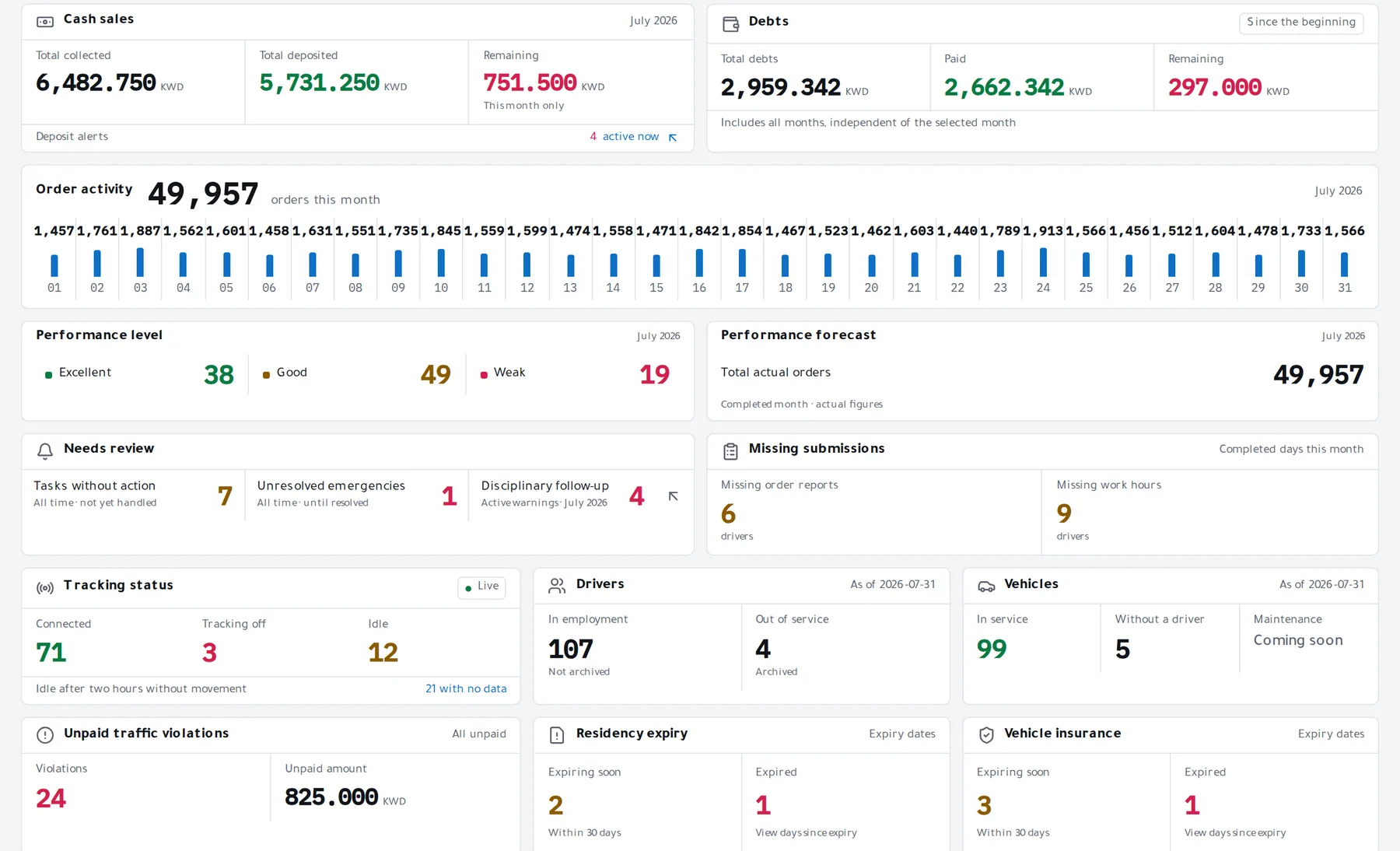Click the Needs review bell icon
Viewport: 1400px width, 851px height.
click(45, 451)
